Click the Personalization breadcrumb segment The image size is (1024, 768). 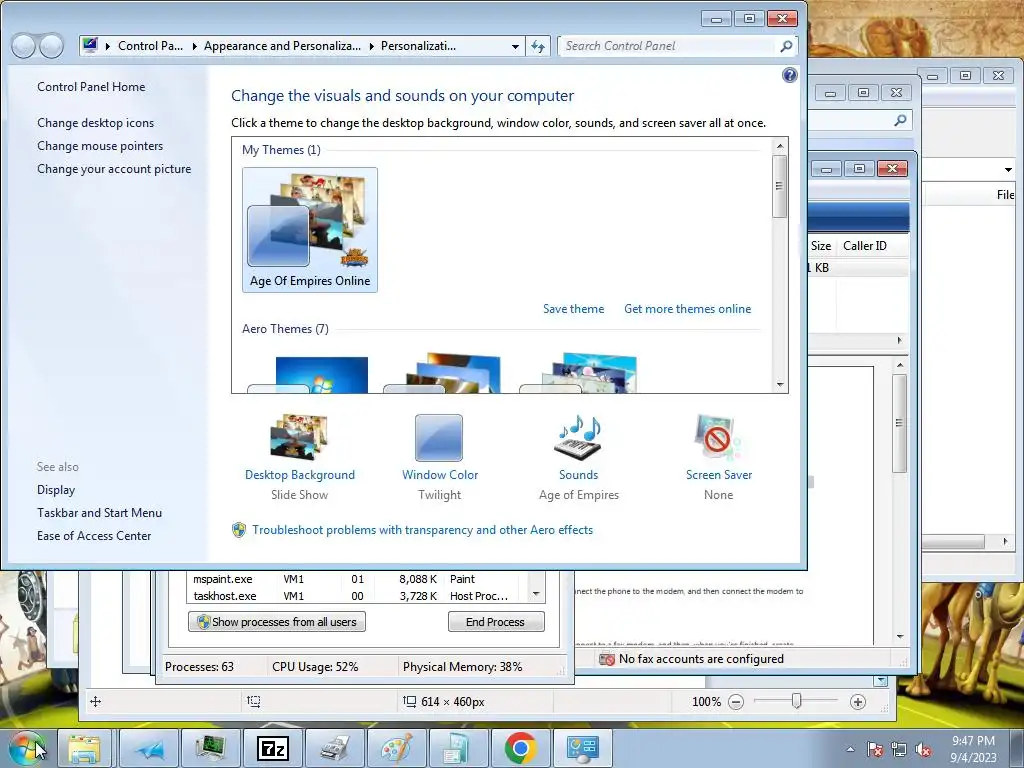[x=419, y=46]
